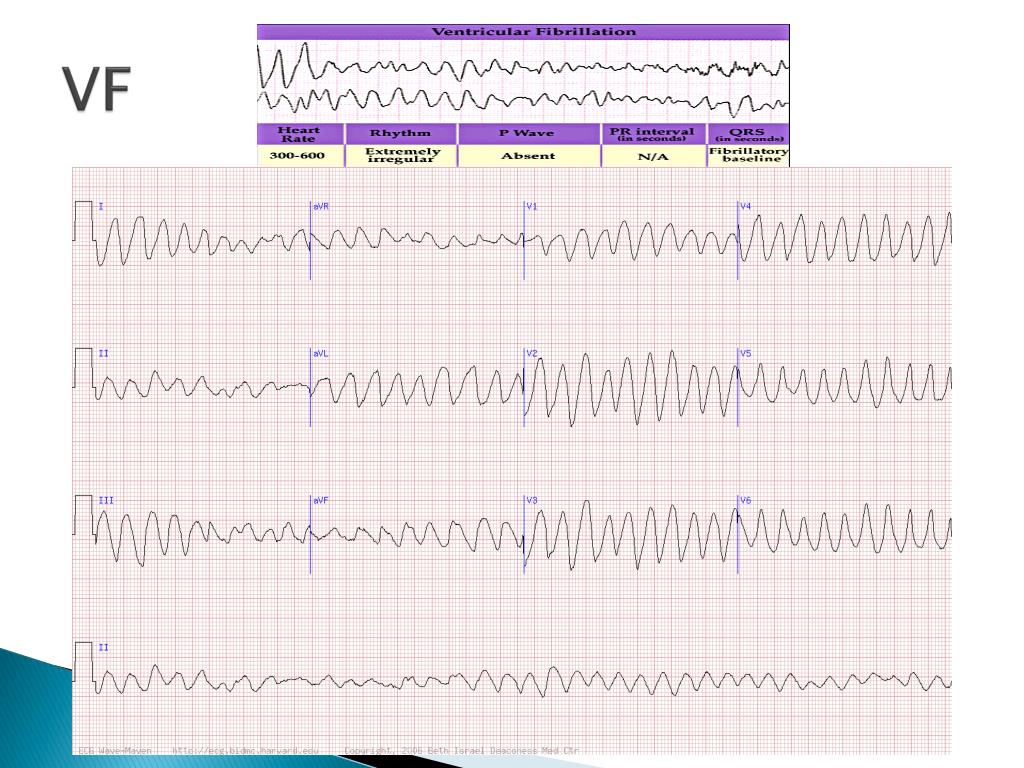1024x768 pixels.
Task: Click the Beth Israel Deaconess copyright text
Action: pos(461,751)
